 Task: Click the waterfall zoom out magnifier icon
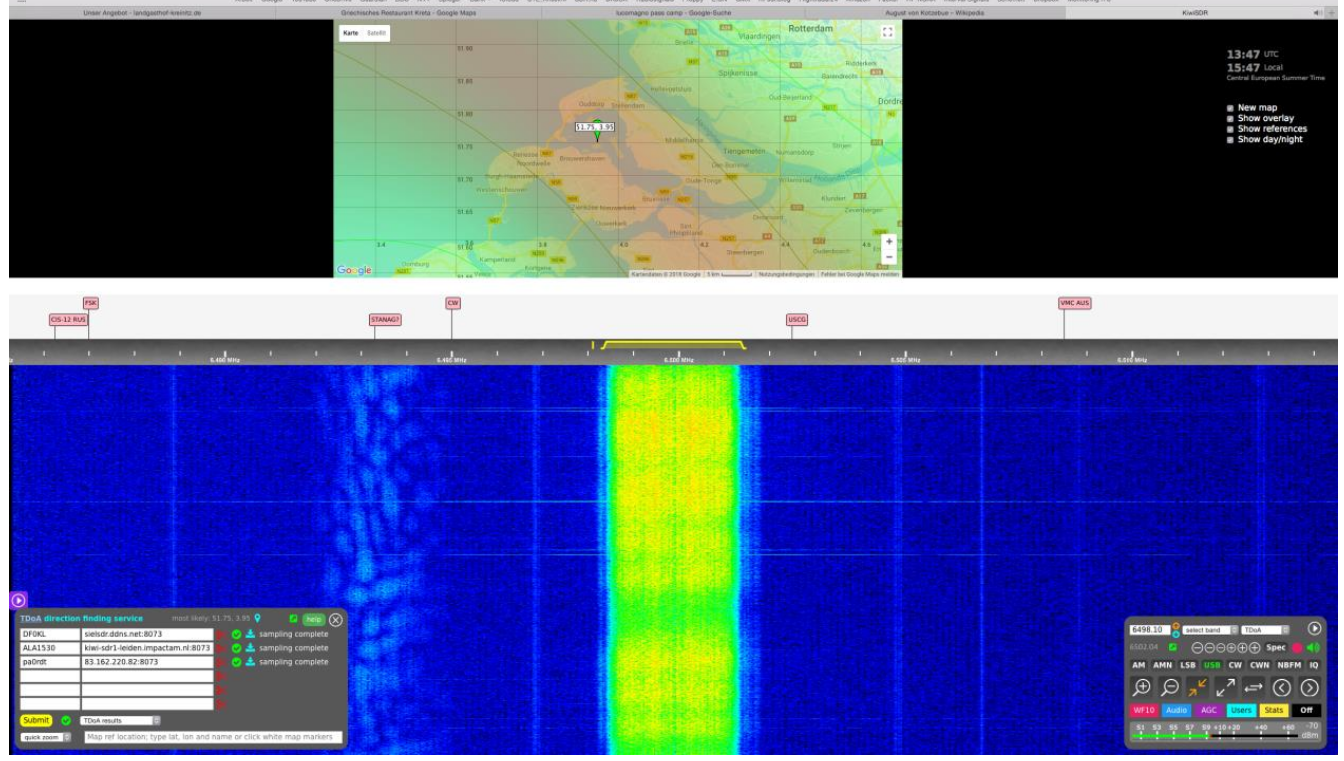pyautogui.click(x=1169, y=687)
